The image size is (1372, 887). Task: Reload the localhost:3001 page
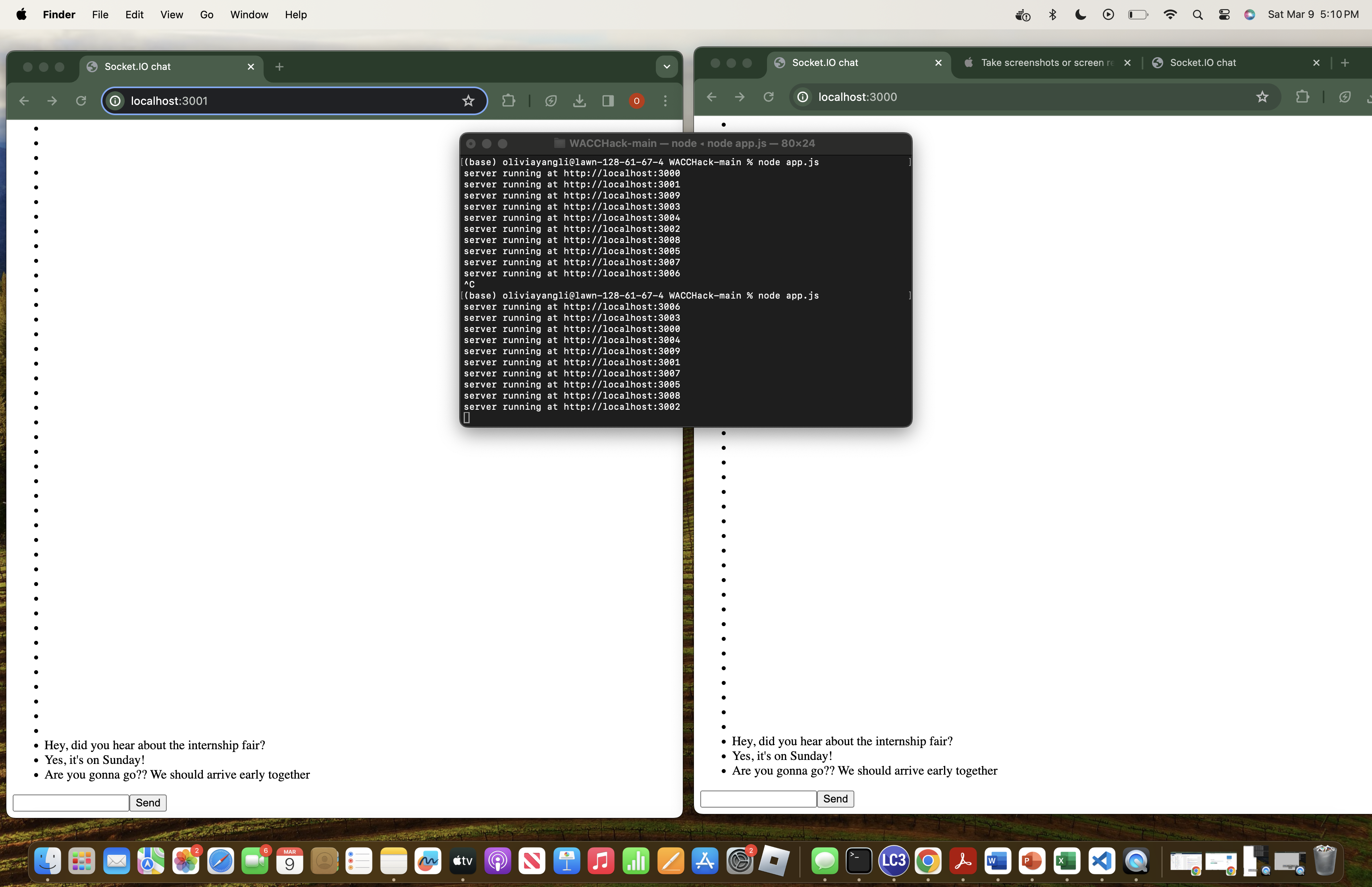(81, 101)
